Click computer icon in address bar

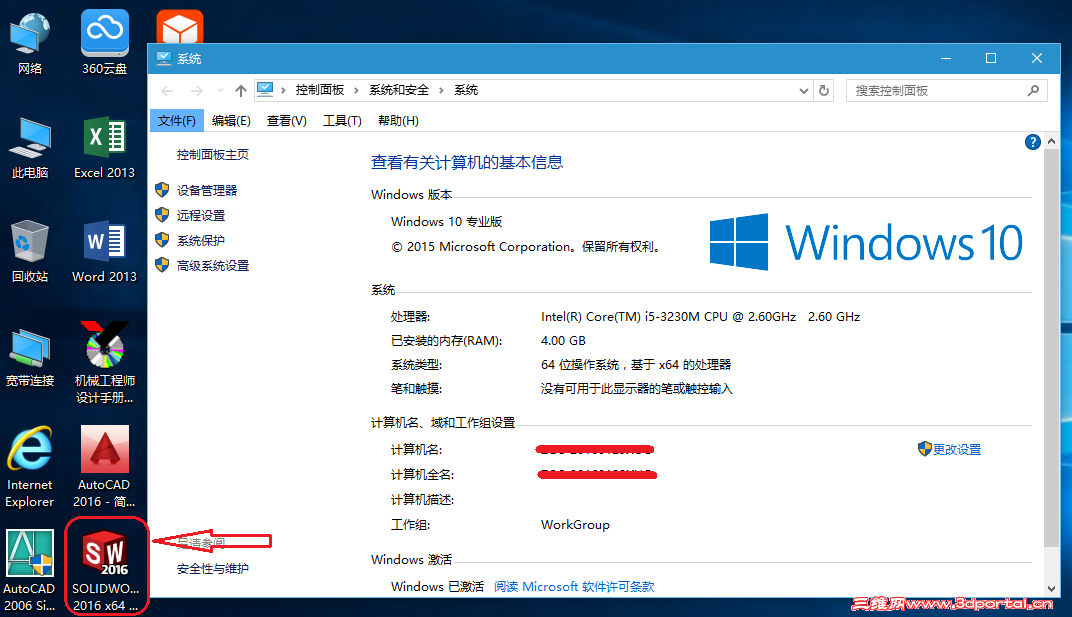click(x=265, y=90)
